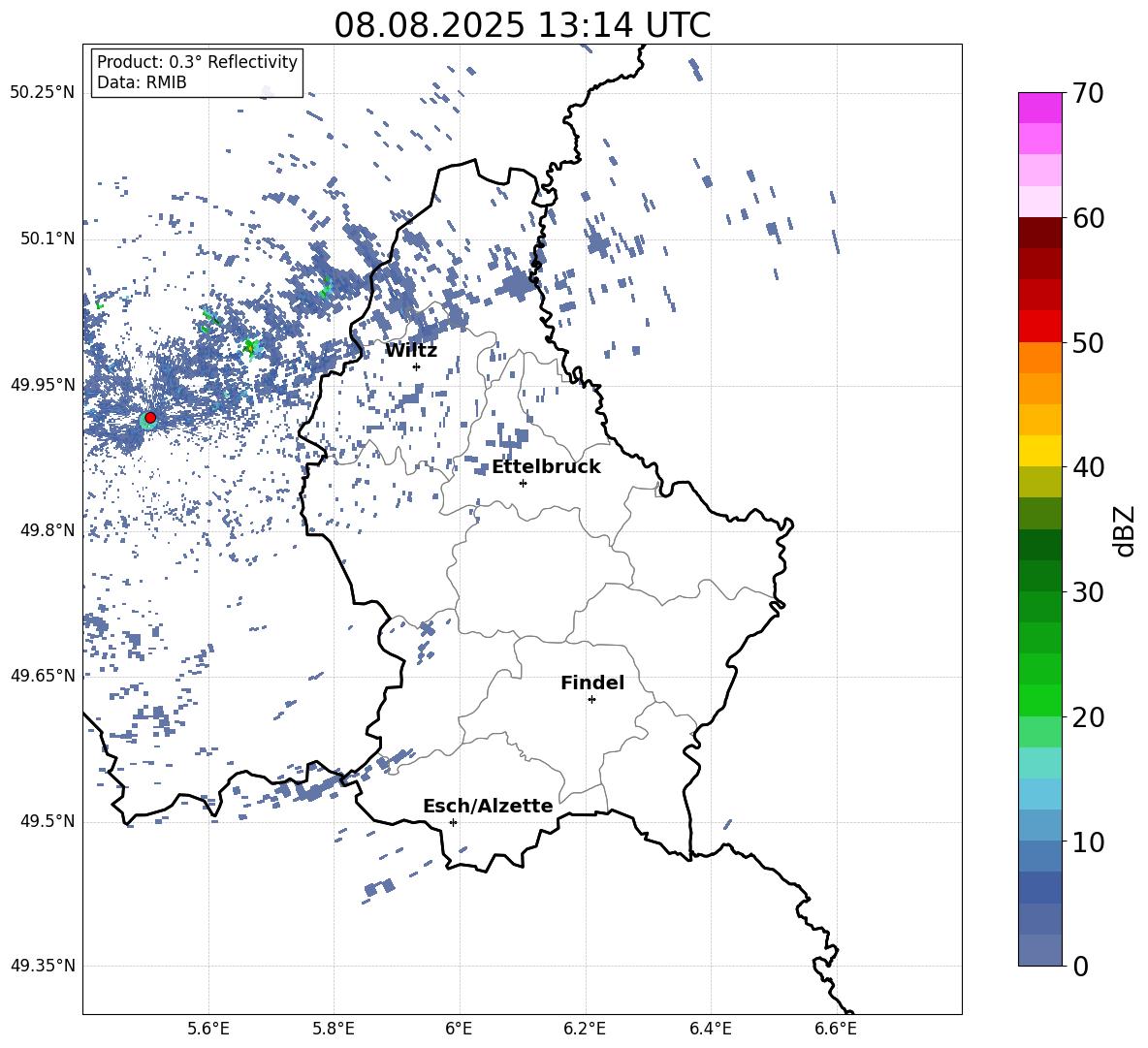
Task: Click the Findel station cross marker
Action: point(591,700)
